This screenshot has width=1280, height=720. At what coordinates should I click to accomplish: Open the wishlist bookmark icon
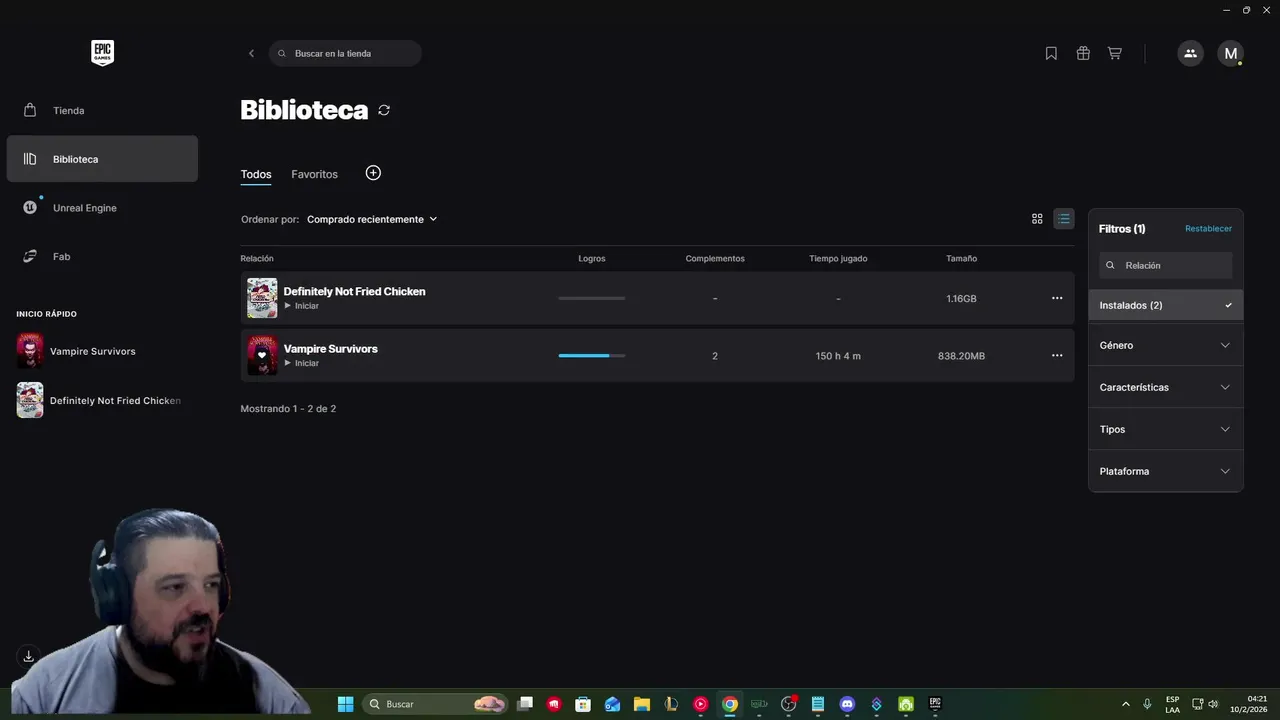[x=1051, y=53]
